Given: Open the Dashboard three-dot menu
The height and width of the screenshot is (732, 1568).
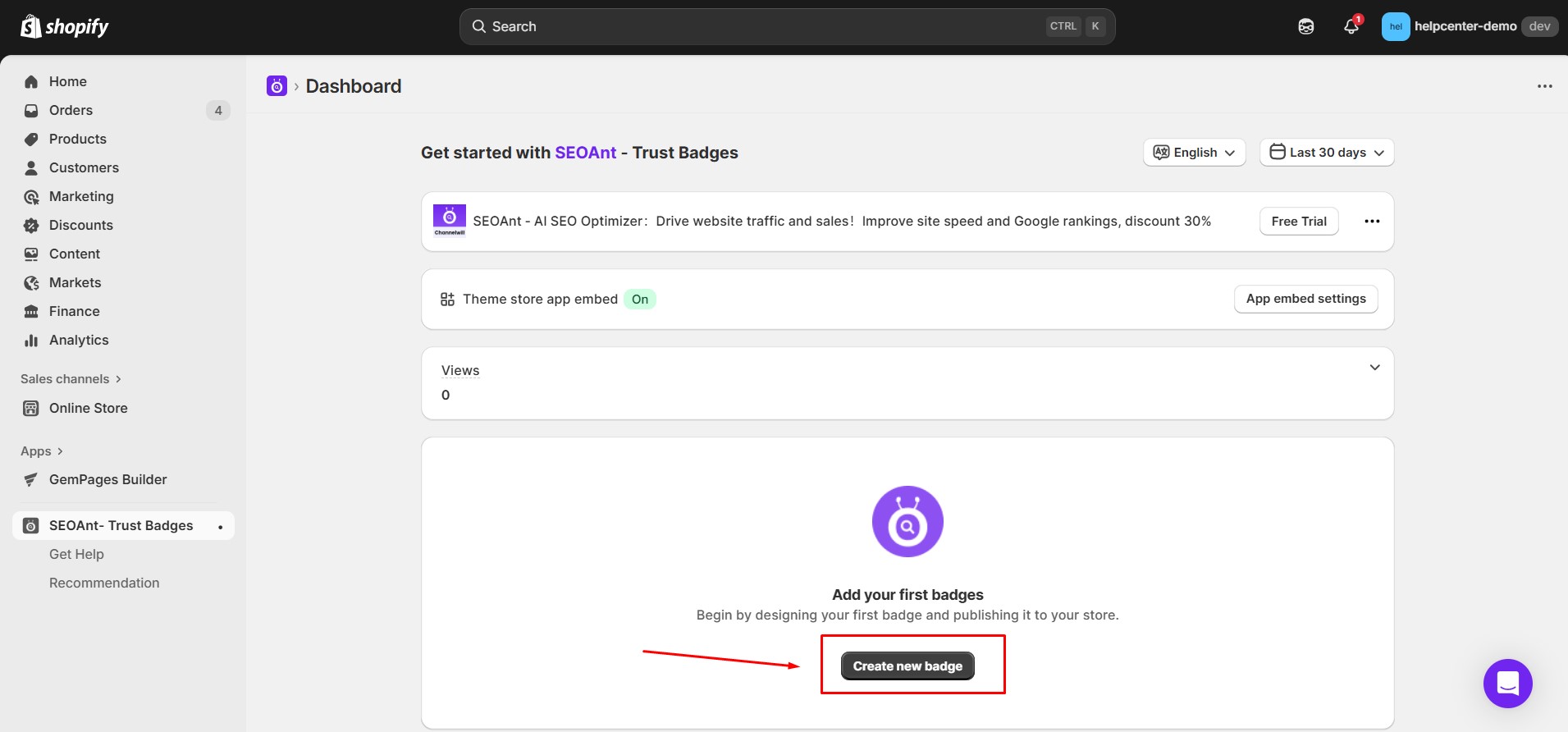Looking at the screenshot, I should pos(1544,86).
